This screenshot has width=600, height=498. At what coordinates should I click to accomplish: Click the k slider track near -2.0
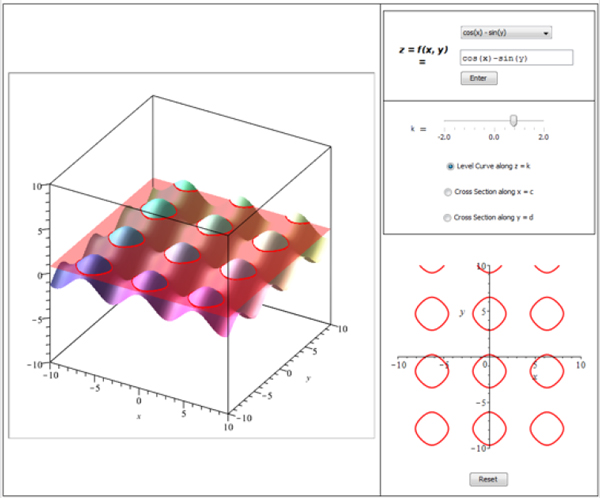coord(446,121)
